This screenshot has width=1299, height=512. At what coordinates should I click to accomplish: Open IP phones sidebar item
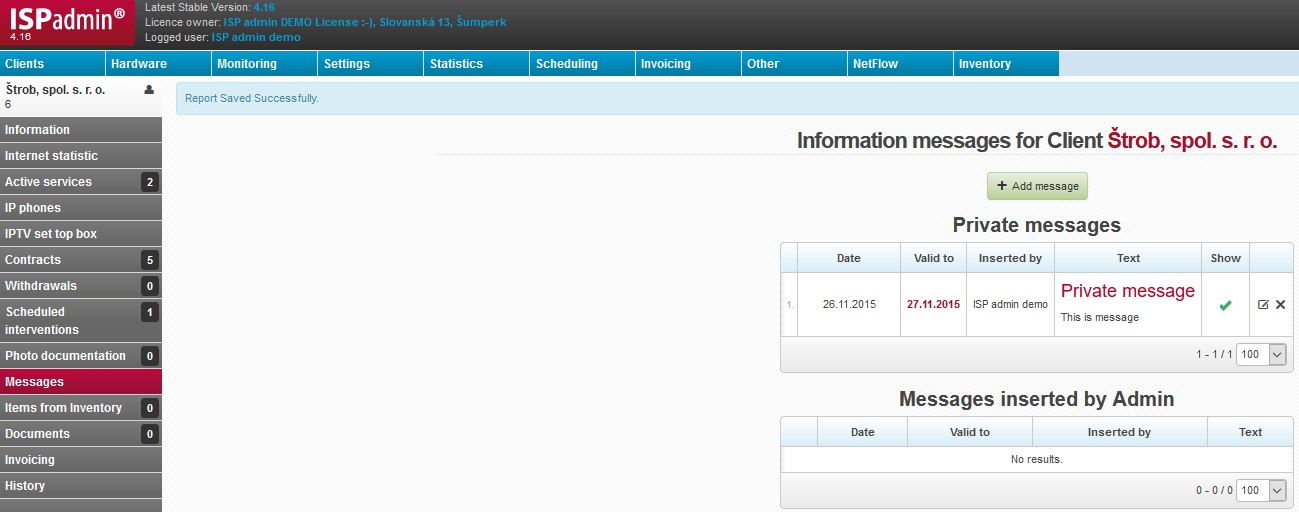tap(81, 208)
